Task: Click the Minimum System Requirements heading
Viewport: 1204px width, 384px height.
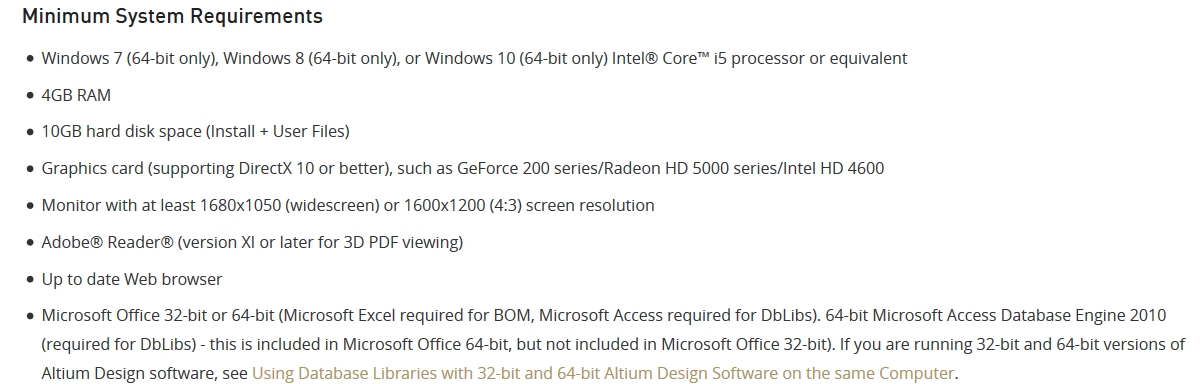Action: click(x=172, y=17)
